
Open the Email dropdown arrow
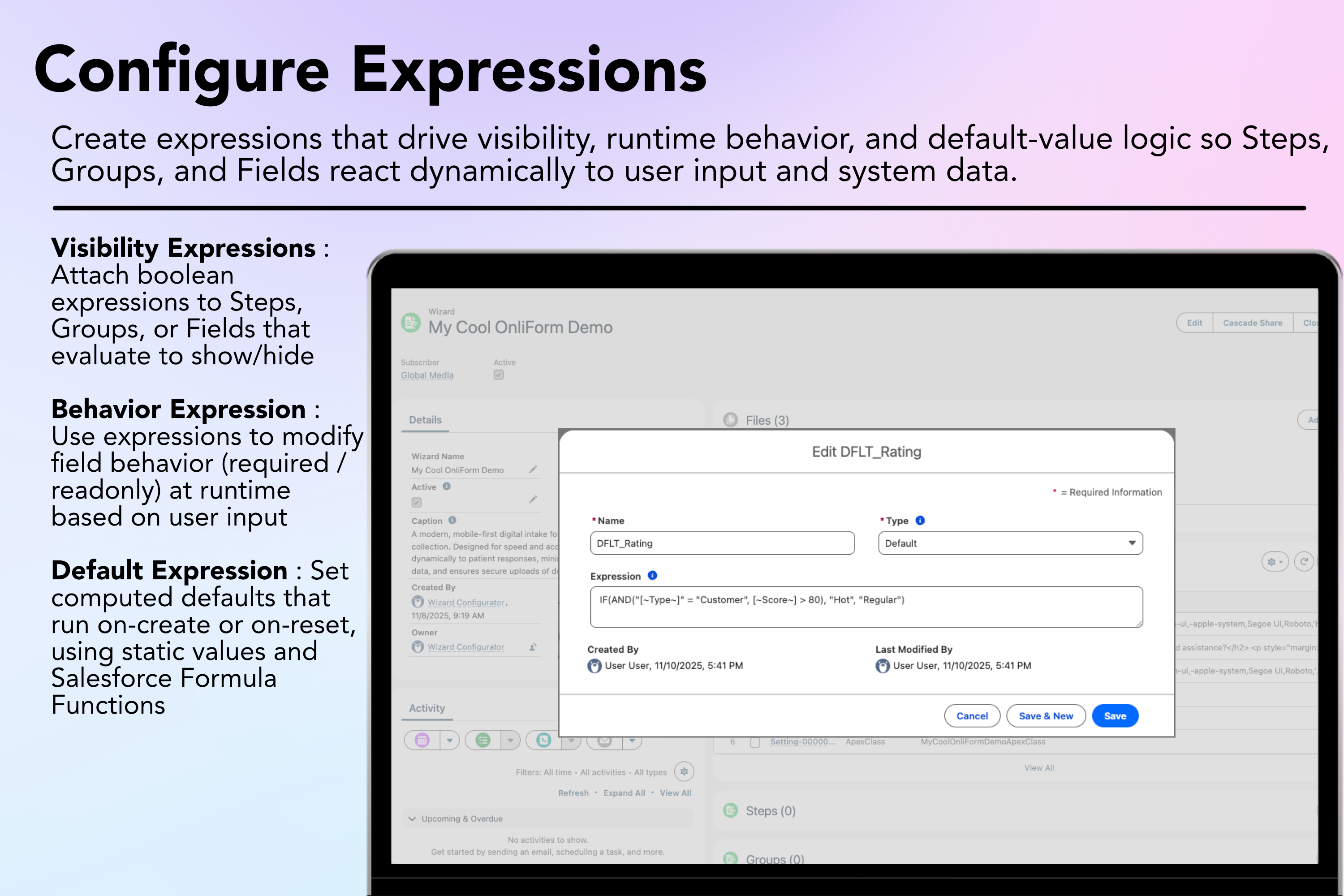pos(632,741)
